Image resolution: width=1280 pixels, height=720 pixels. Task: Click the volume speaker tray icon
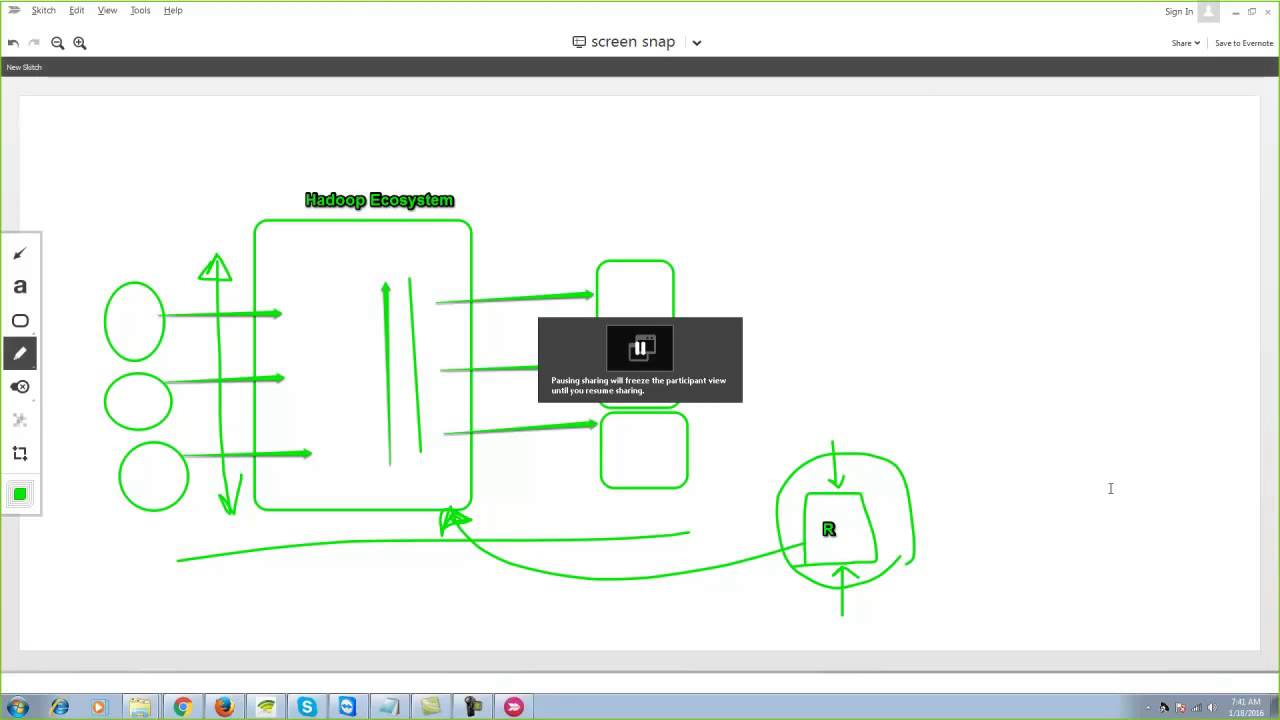coord(1212,708)
